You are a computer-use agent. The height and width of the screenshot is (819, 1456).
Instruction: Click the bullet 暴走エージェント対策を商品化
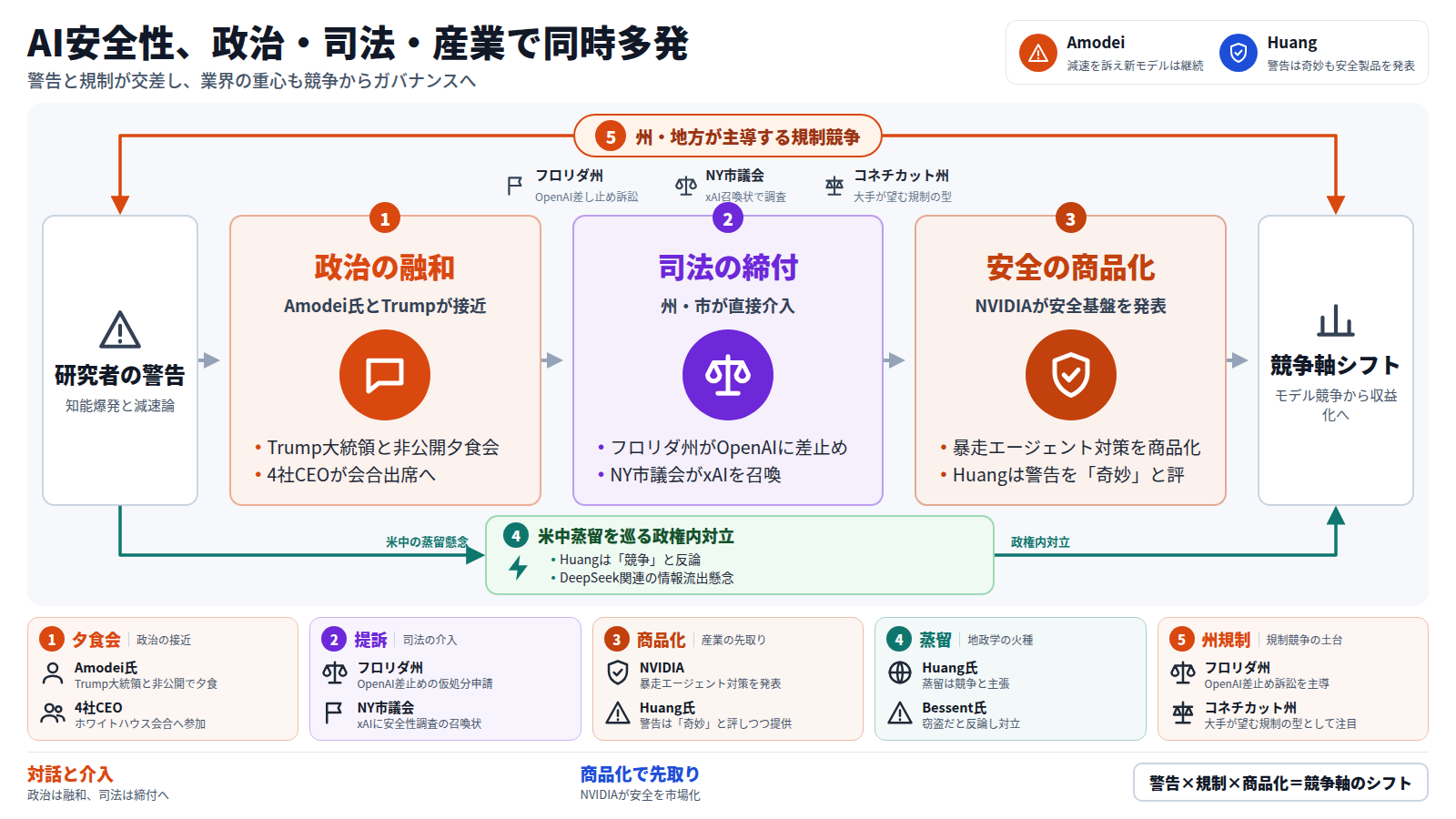point(1070,448)
